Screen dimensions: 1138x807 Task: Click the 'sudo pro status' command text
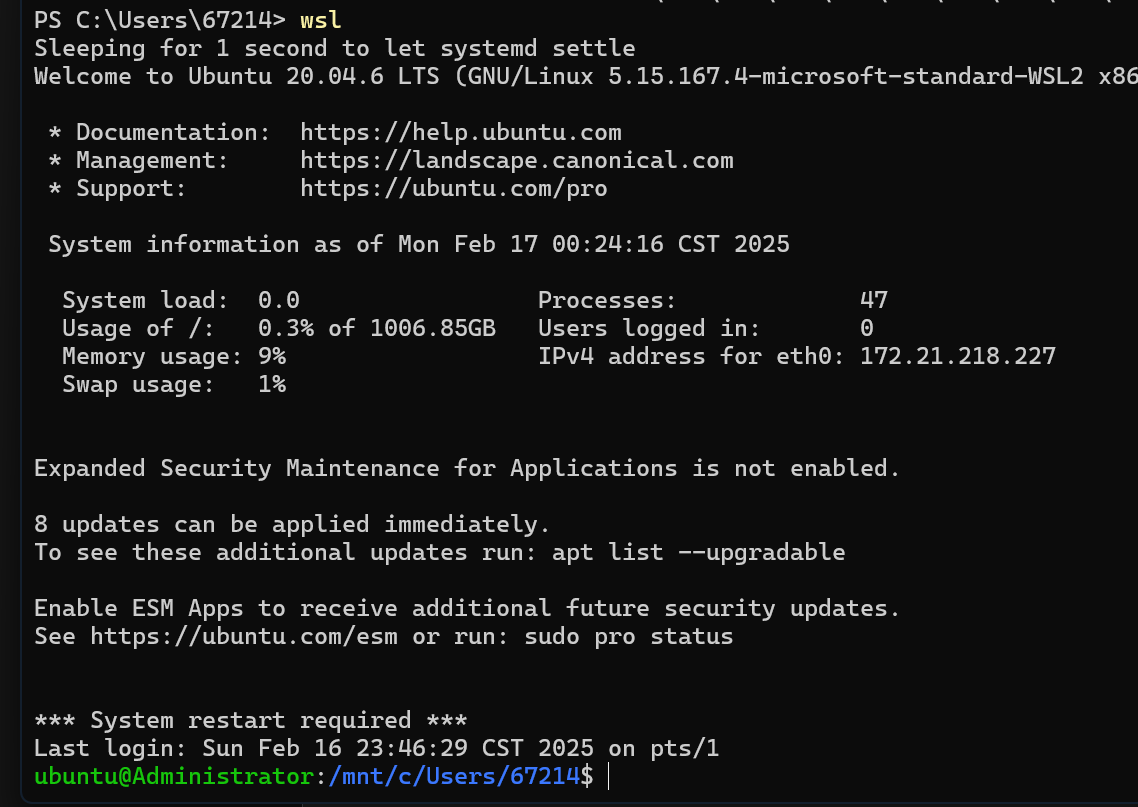click(x=629, y=636)
